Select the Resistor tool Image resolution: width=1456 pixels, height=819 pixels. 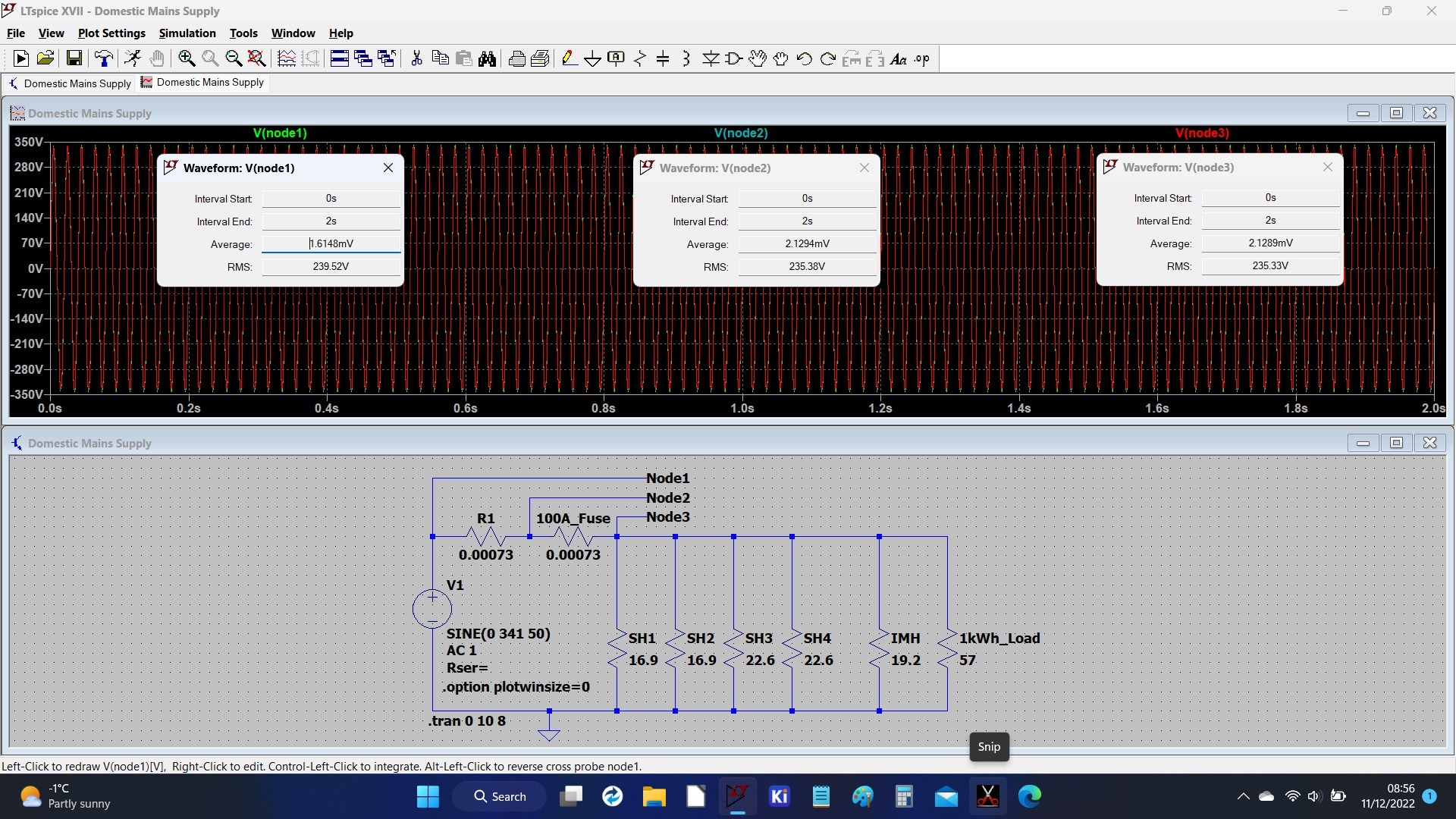pyautogui.click(x=640, y=58)
